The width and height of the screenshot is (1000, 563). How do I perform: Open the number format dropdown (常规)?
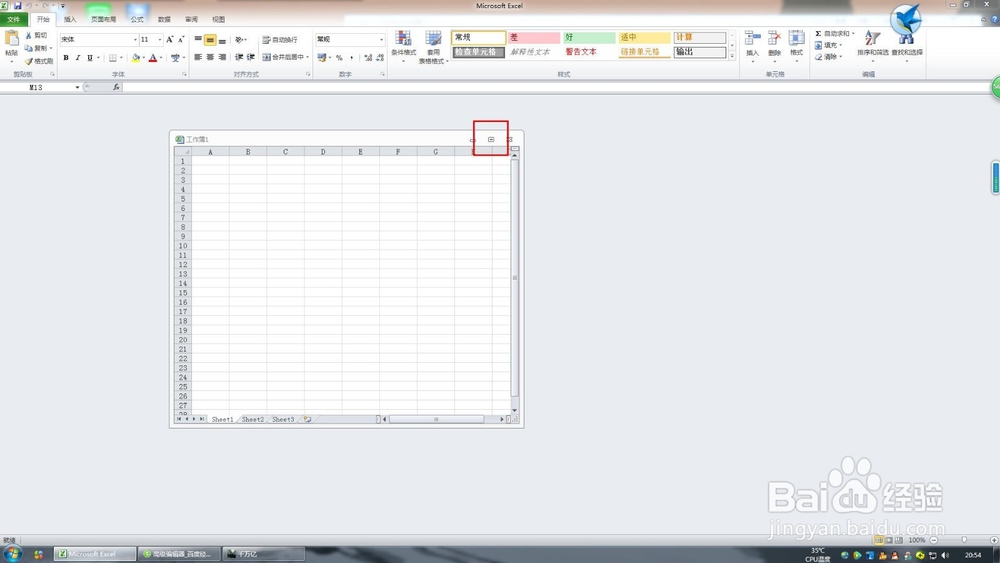381,40
